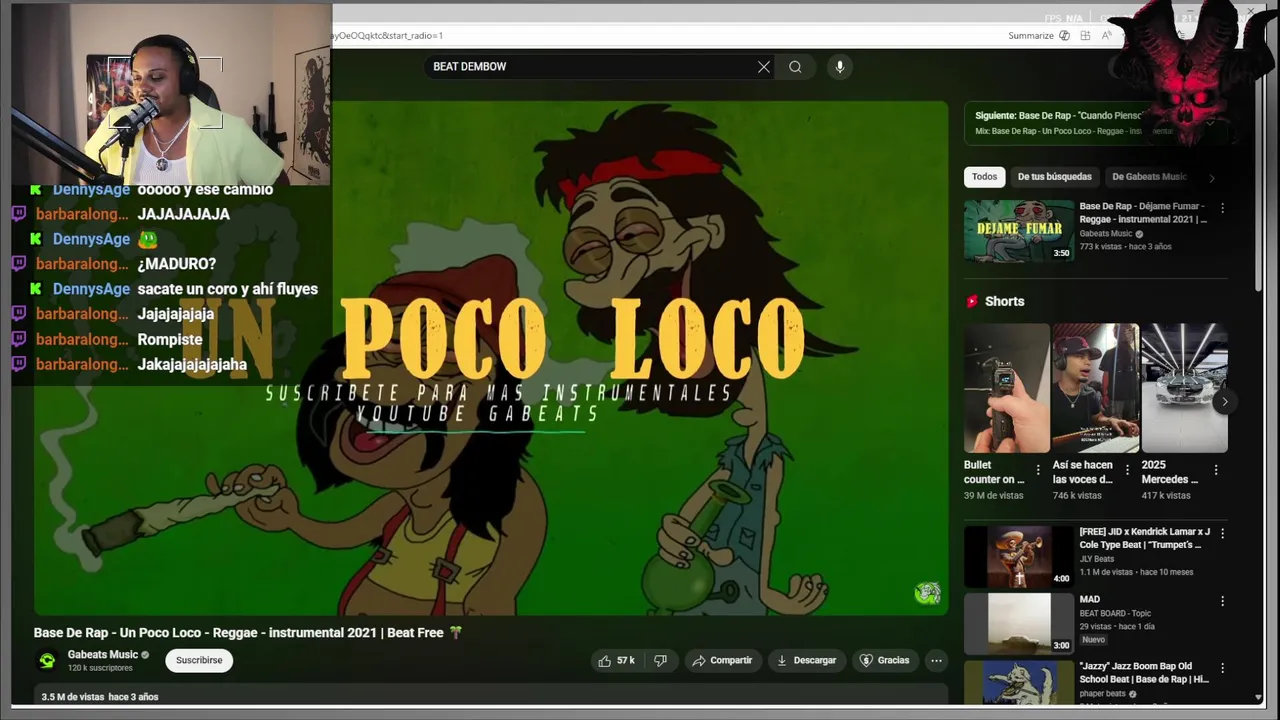1280x720 pixels.
Task: Click JLY Beats channel name
Action: point(1096,559)
